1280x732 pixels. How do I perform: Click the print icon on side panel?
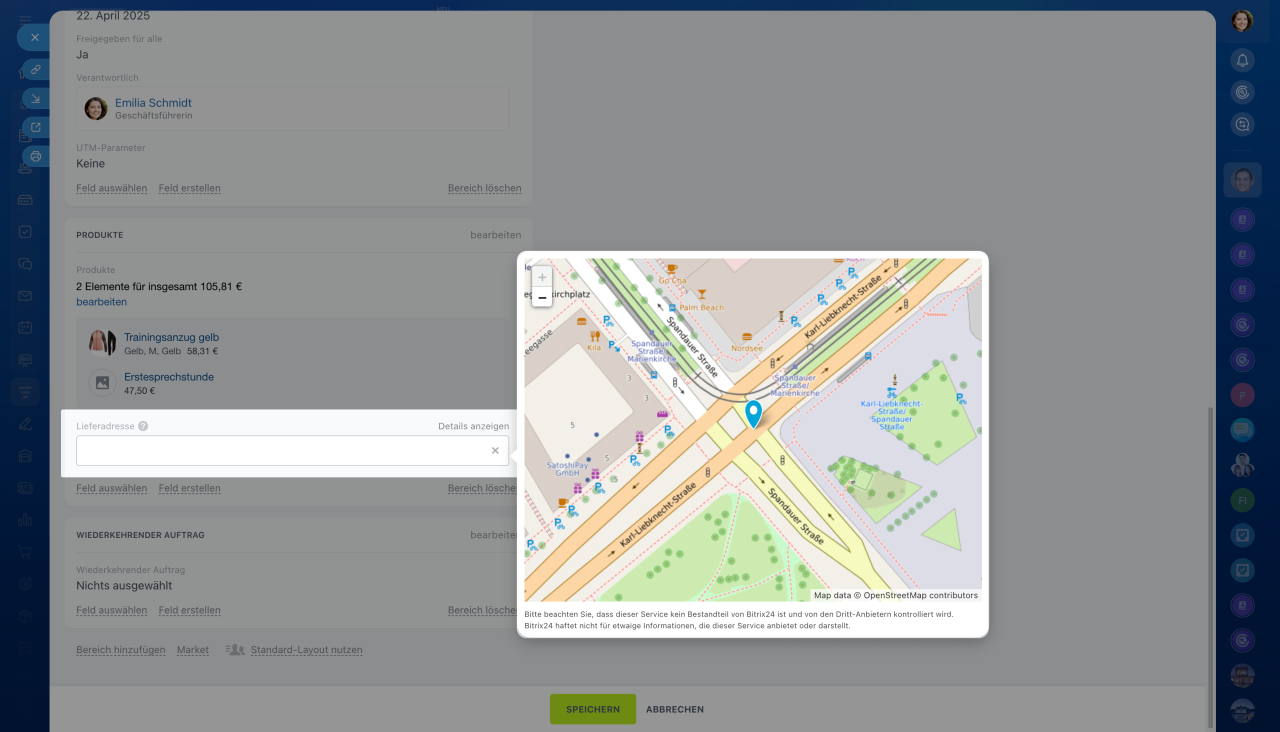[35, 156]
